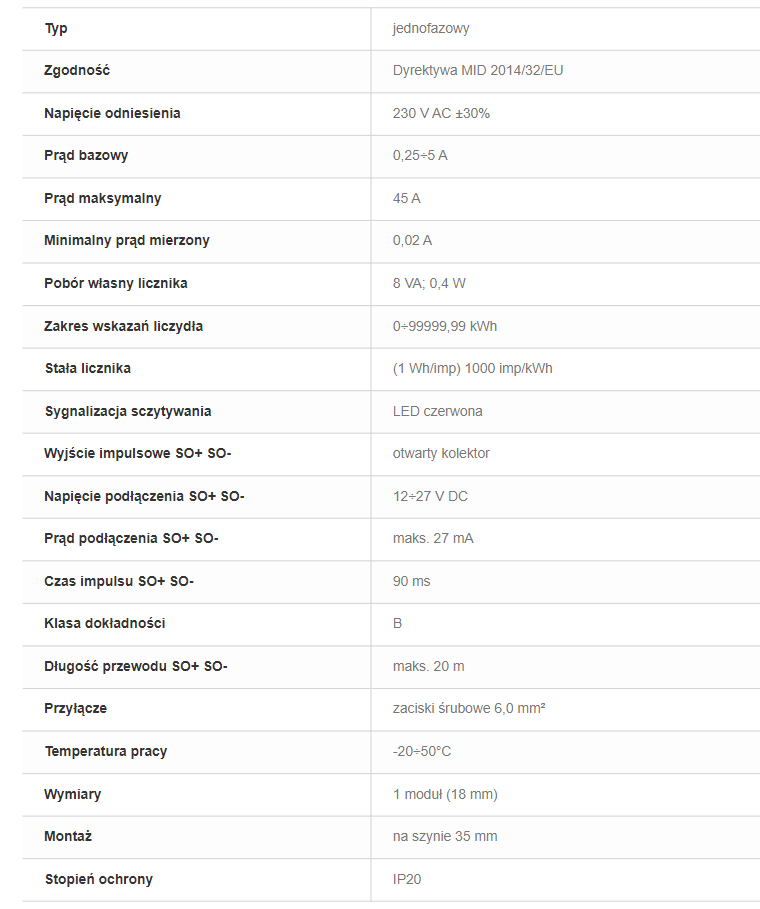Click the '45 A' maximum current value
Screen dimensions: 760x909
coord(406,198)
